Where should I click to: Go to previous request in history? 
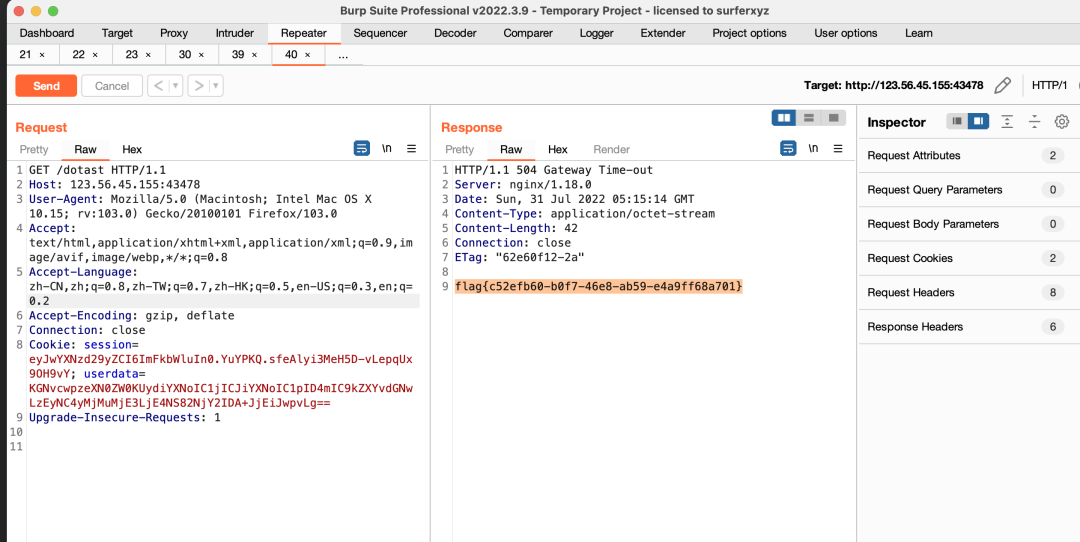pos(158,86)
